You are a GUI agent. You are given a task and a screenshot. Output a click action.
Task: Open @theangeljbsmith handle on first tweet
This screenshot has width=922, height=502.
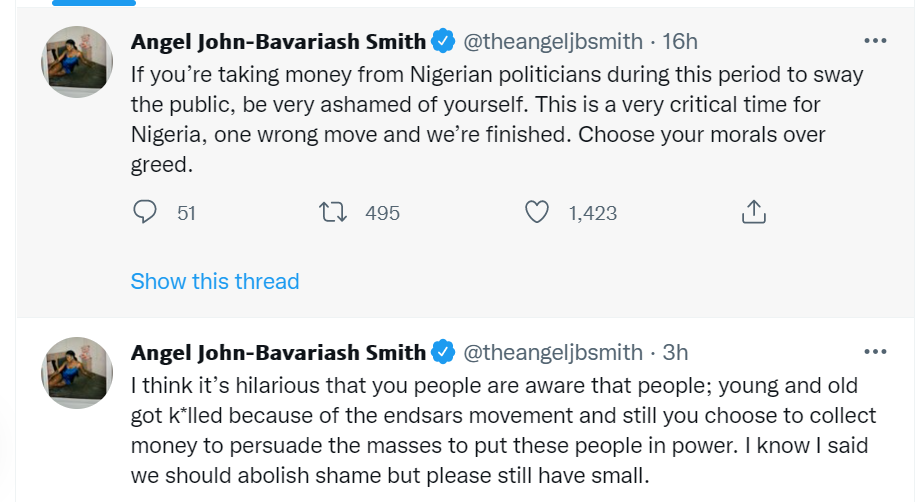pyautogui.click(x=552, y=42)
